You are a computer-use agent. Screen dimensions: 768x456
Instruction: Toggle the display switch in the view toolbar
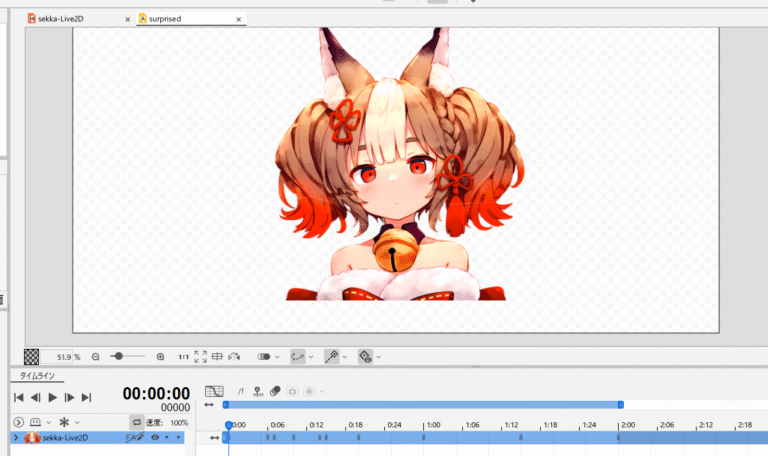(264, 357)
